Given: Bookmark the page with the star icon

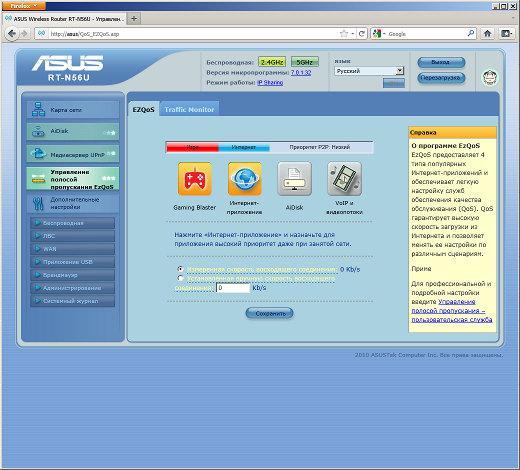Looking at the screenshot, I should (x=344, y=34).
